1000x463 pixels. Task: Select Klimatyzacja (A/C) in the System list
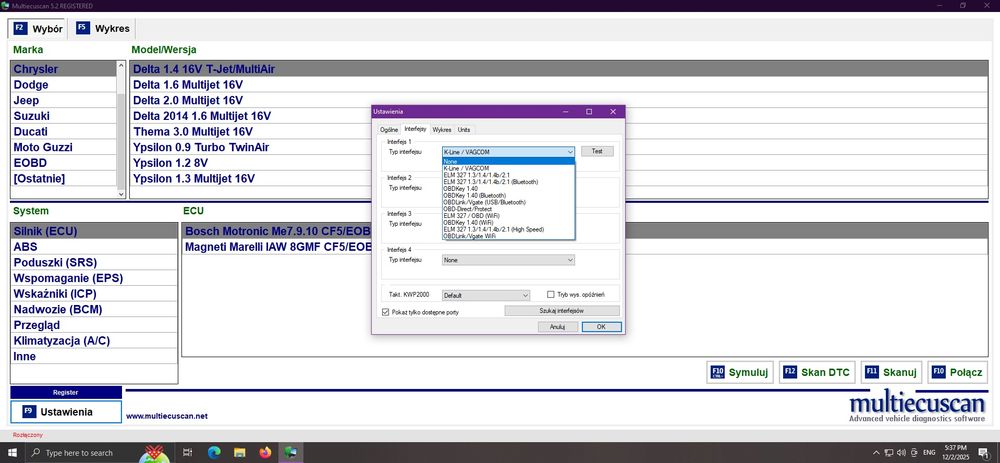(x=94, y=341)
